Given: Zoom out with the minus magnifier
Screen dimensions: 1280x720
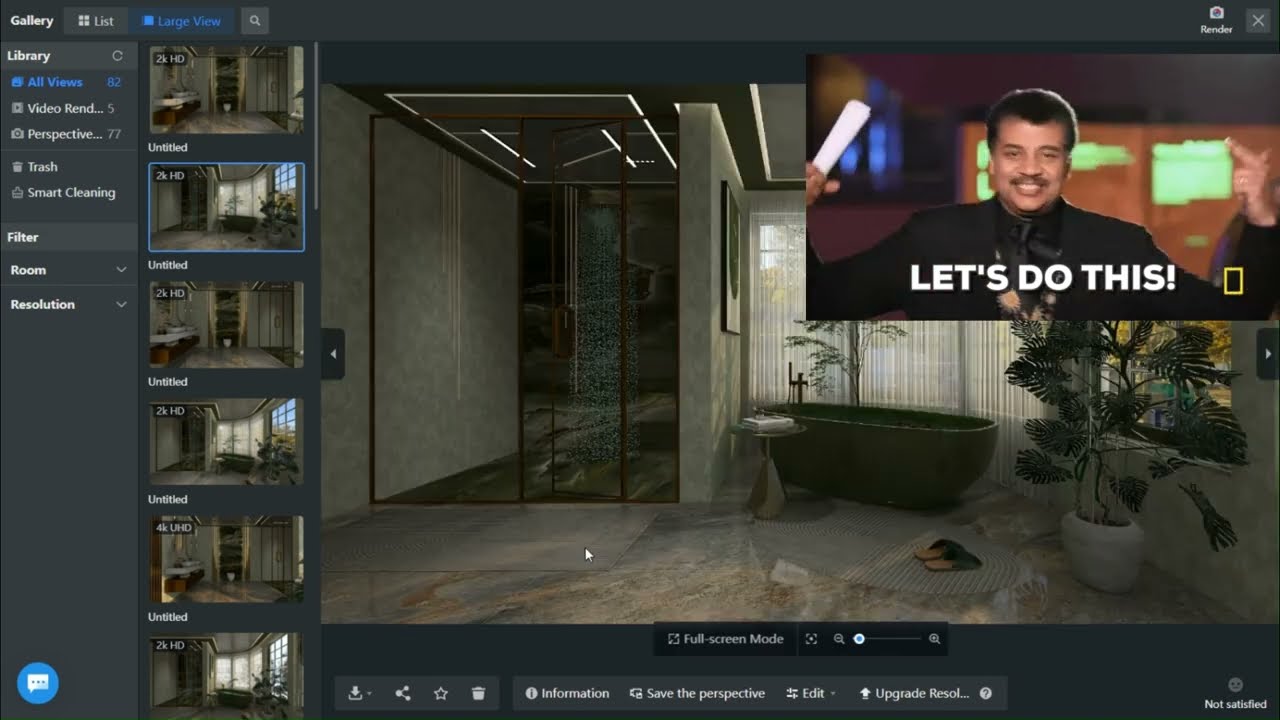Looking at the screenshot, I should point(839,639).
